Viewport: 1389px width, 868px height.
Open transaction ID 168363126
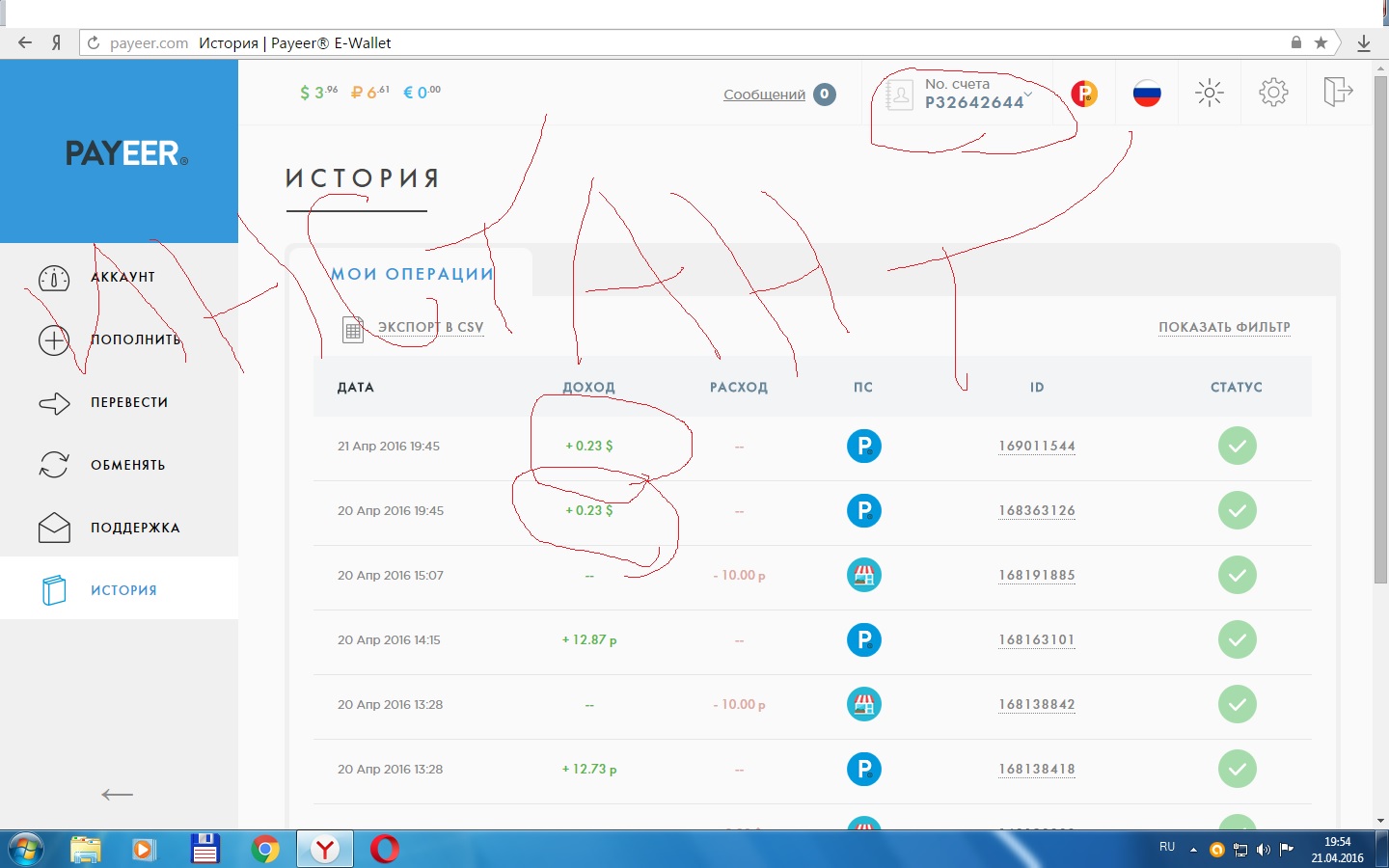click(1037, 510)
